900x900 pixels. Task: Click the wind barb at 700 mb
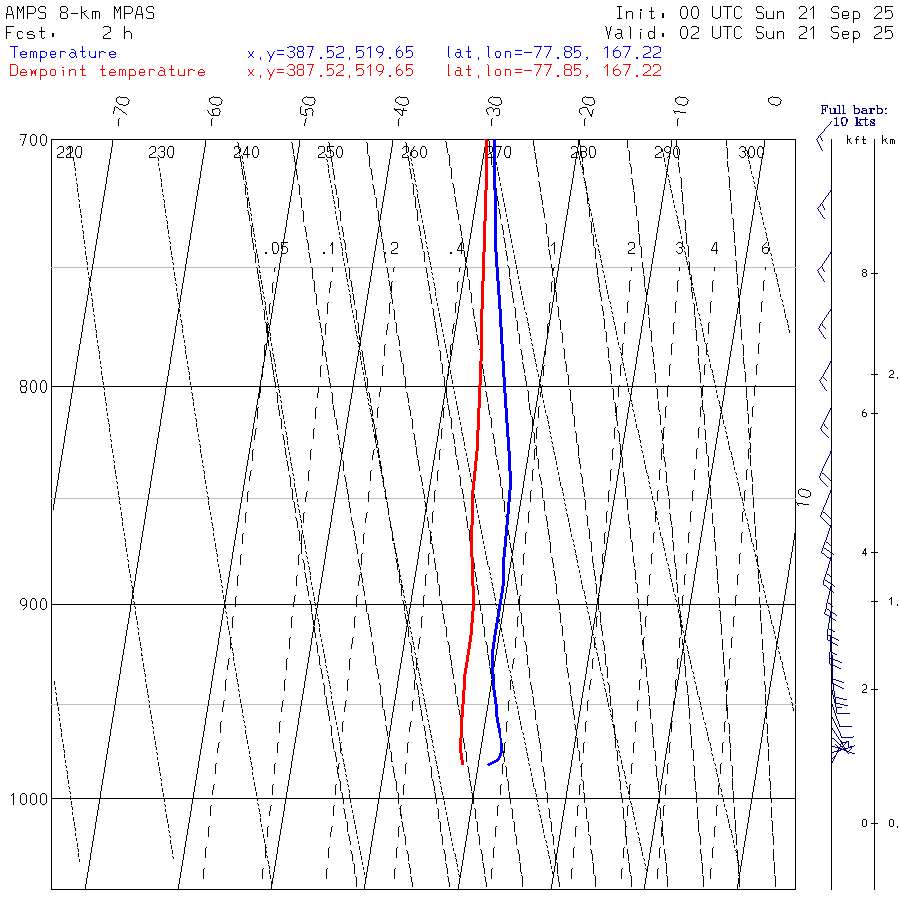point(824,139)
